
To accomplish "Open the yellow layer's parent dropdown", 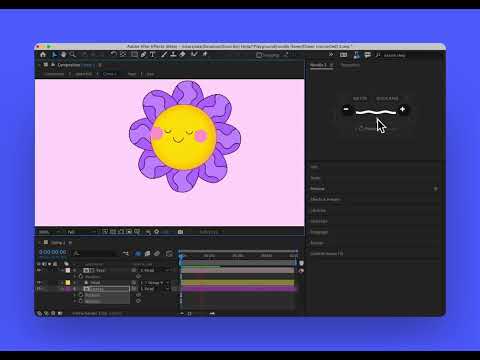I will [x=155, y=282].
